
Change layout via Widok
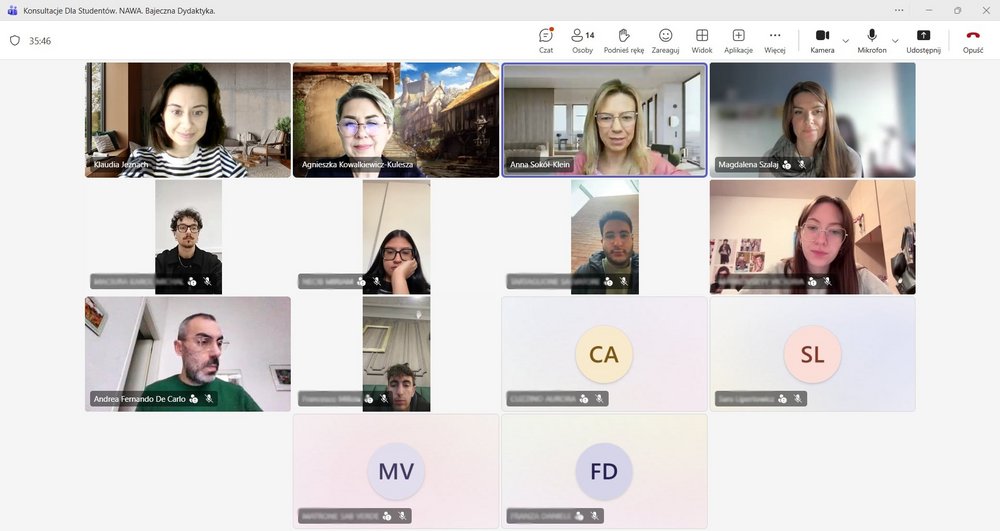pos(702,41)
